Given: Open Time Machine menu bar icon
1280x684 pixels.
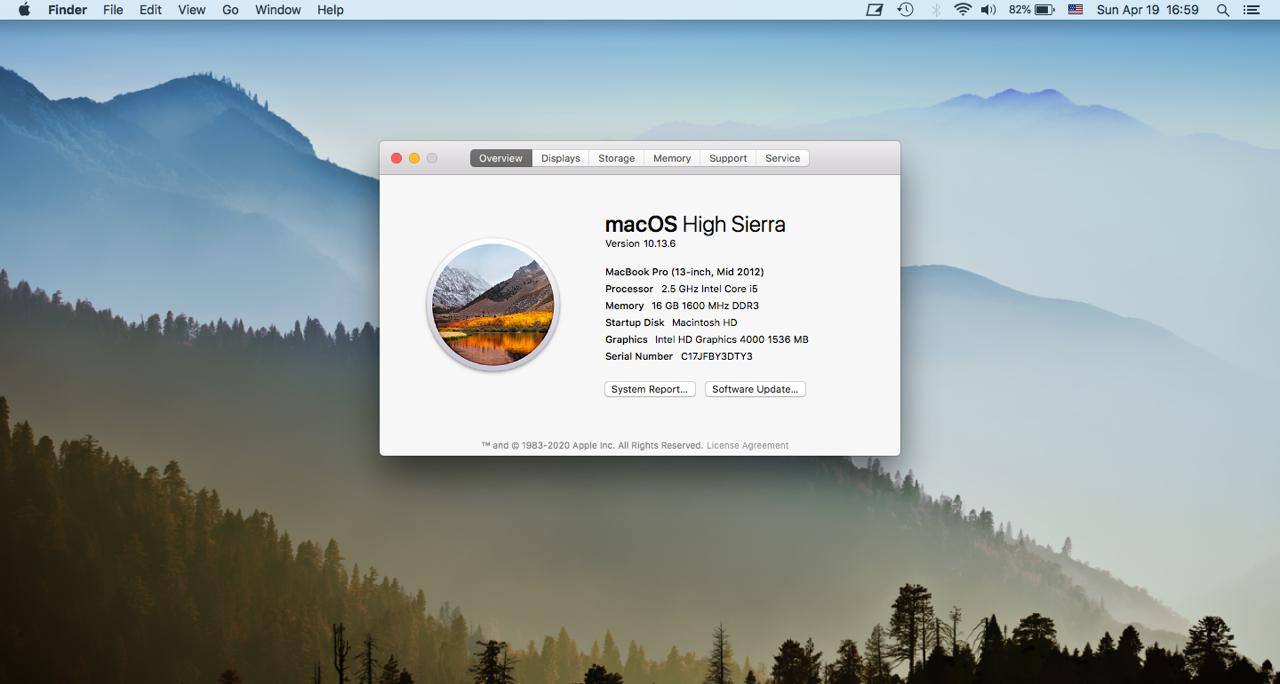Looking at the screenshot, I should click(905, 9).
